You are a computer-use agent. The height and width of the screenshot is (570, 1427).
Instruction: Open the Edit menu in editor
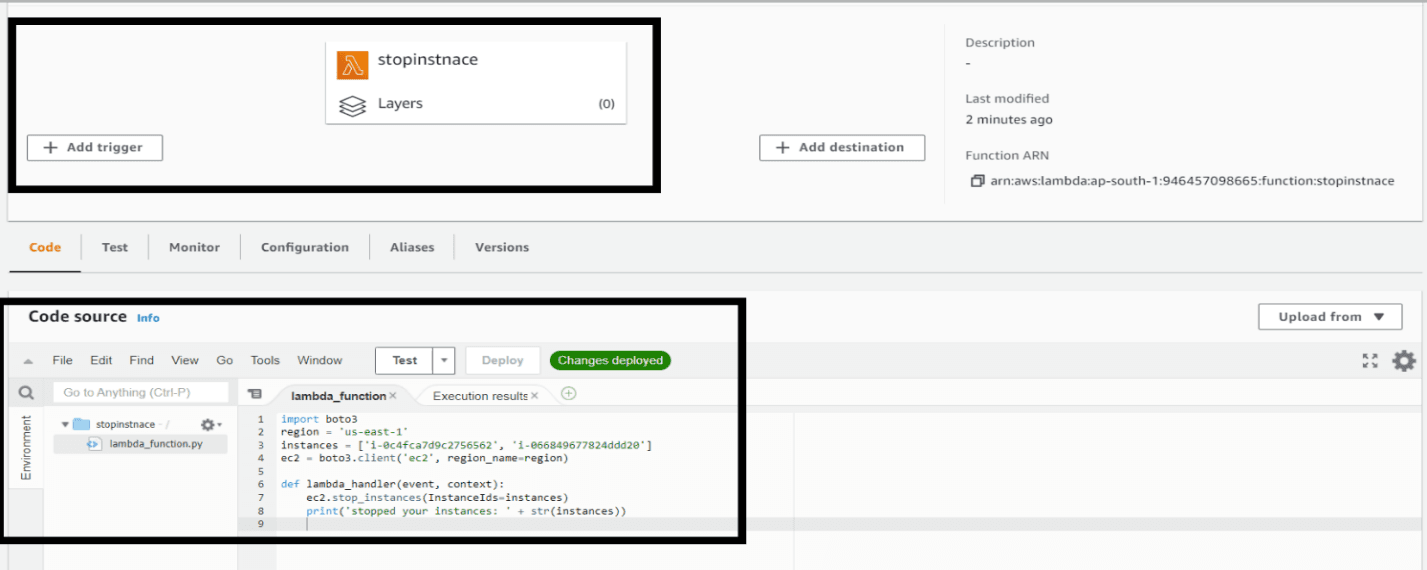101,360
